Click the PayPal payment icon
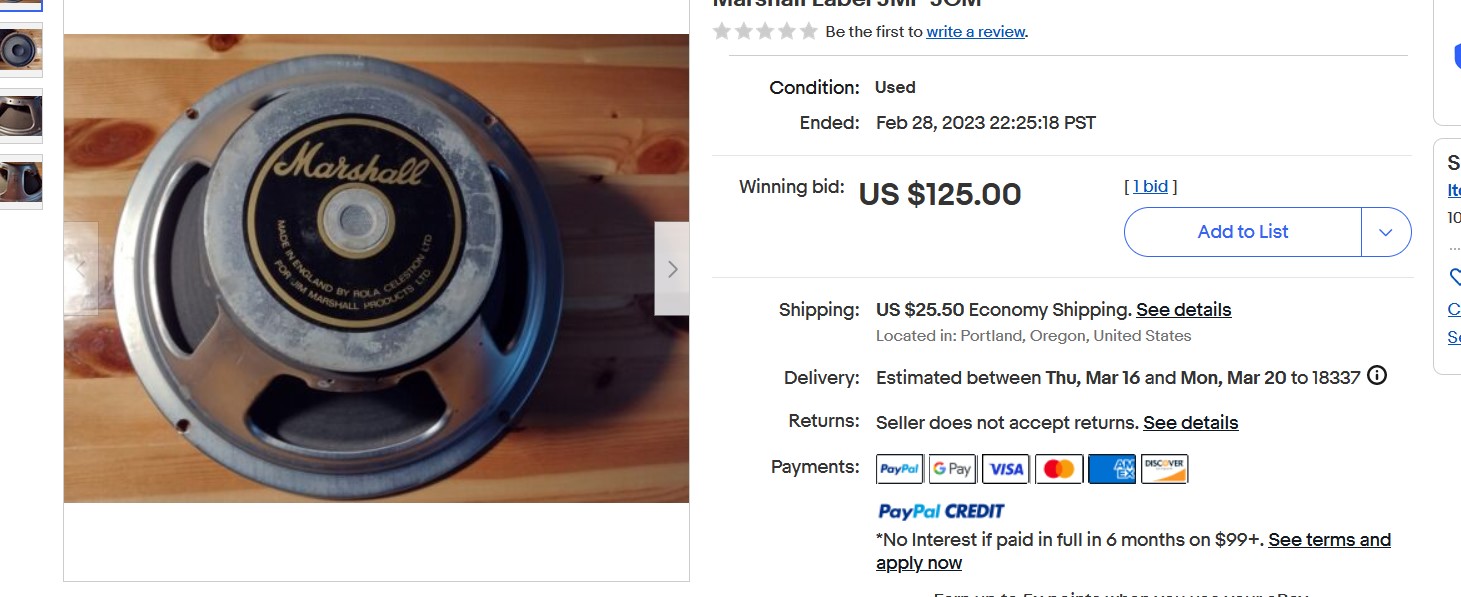The image size is (1461, 597). coord(900,468)
